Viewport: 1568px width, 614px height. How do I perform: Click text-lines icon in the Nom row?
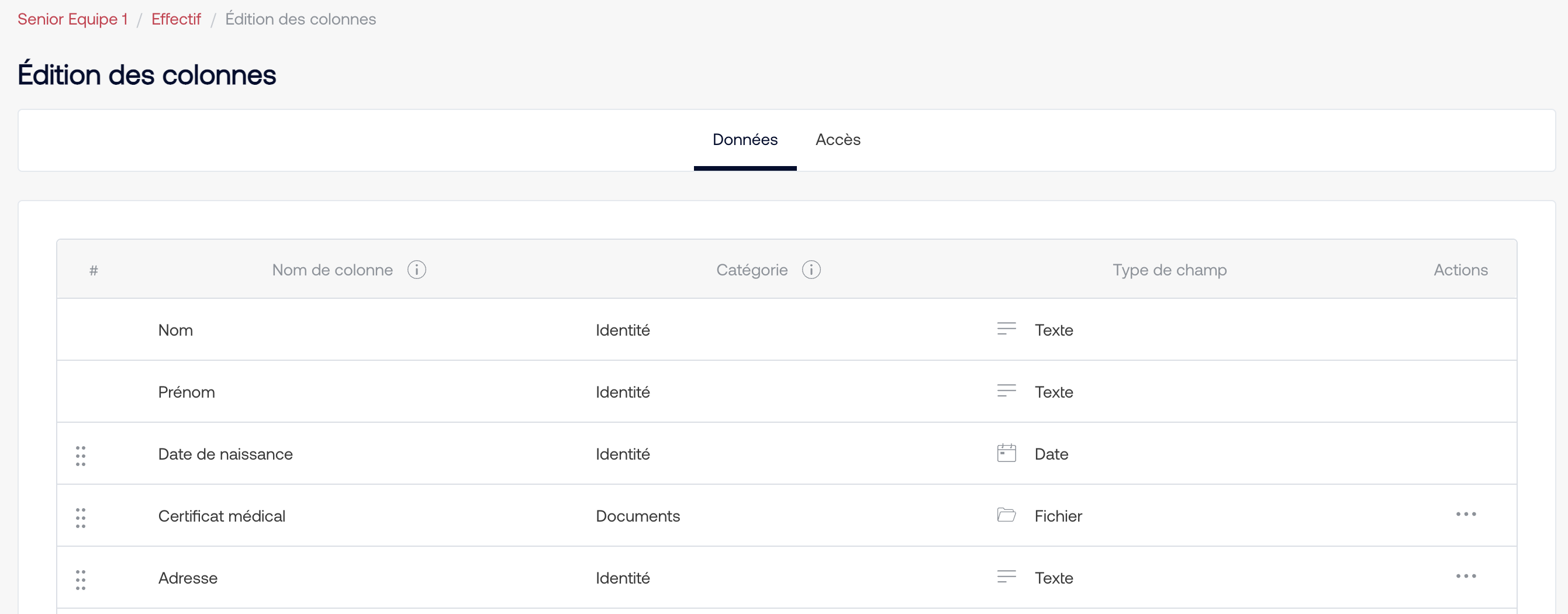(x=1006, y=329)
